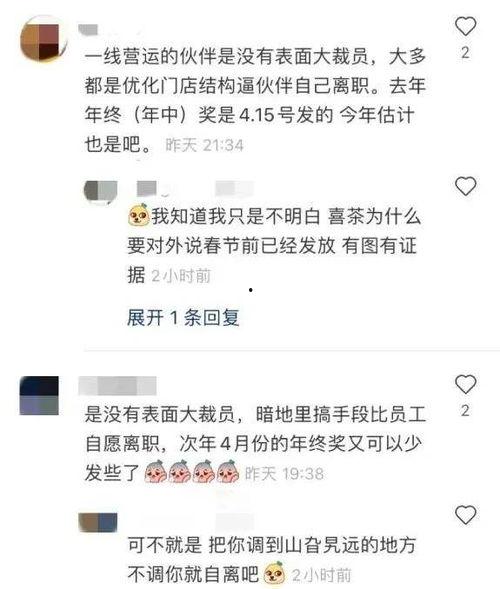Image resolution: width=500 pixels, height=589 pixels.
Task: Reply to text 不调你就自离吧
Action: (x=193, y=574)
